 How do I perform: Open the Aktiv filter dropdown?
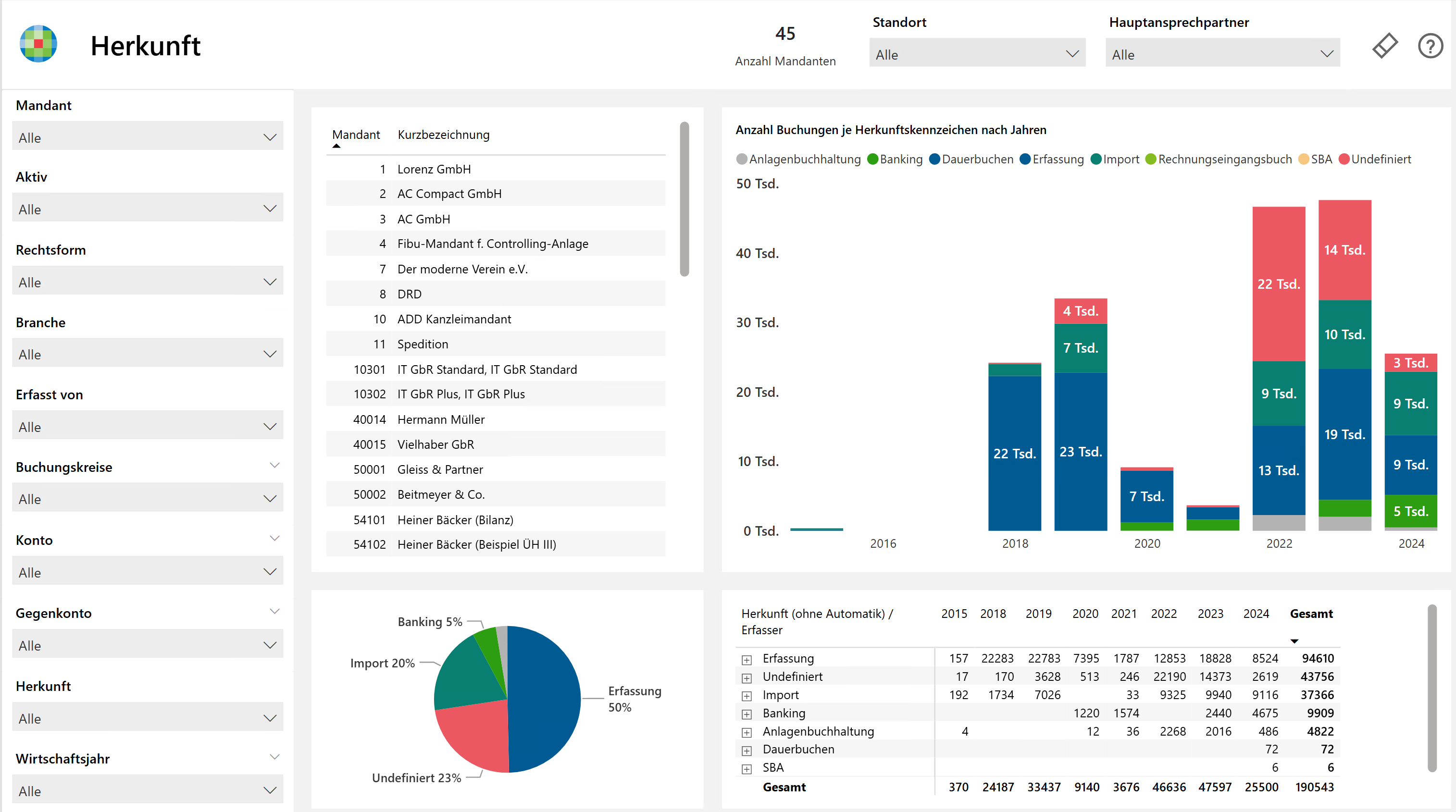click(x=148, y=209)
